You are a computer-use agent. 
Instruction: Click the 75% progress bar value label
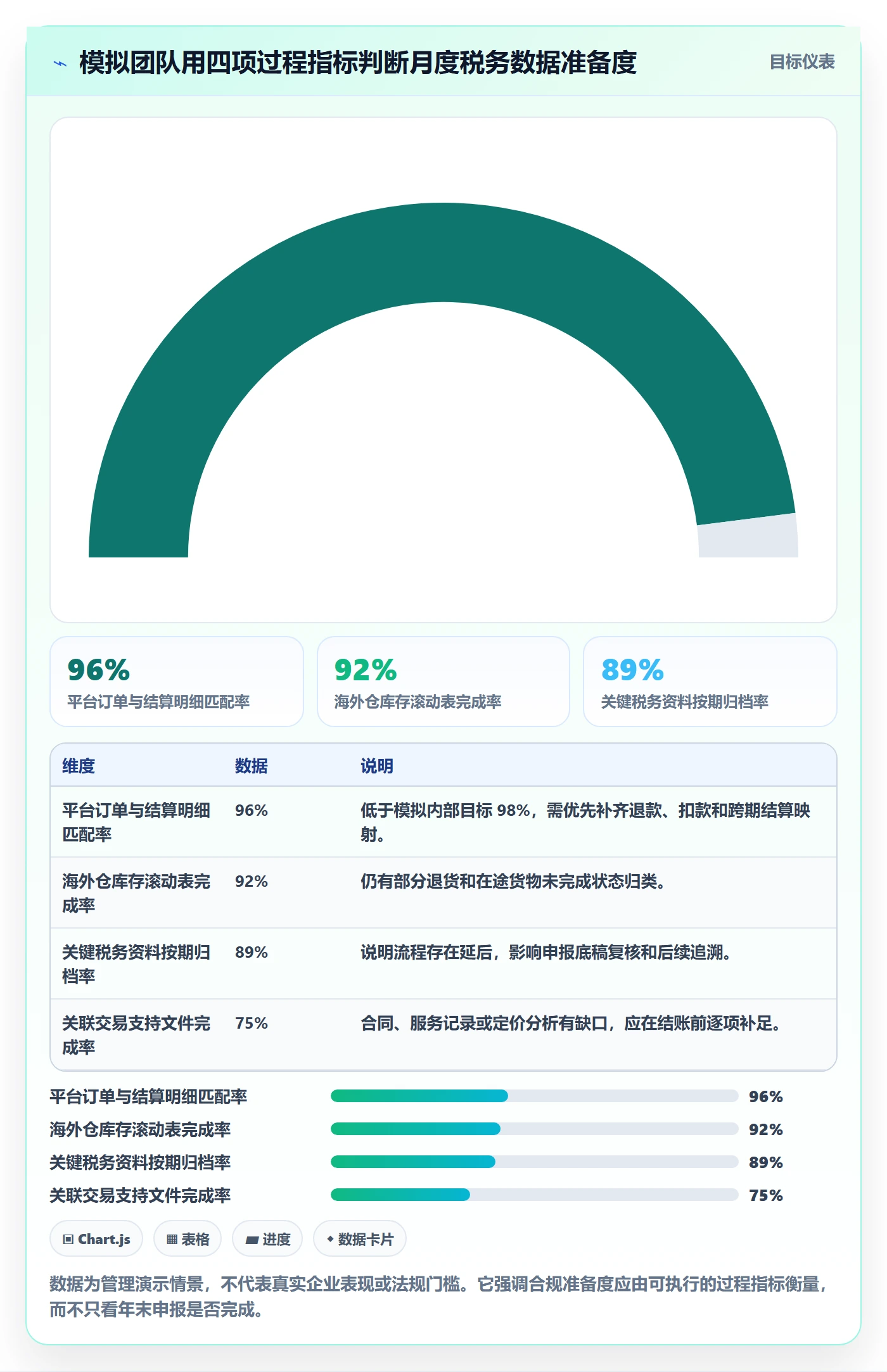pos(766,1195)
